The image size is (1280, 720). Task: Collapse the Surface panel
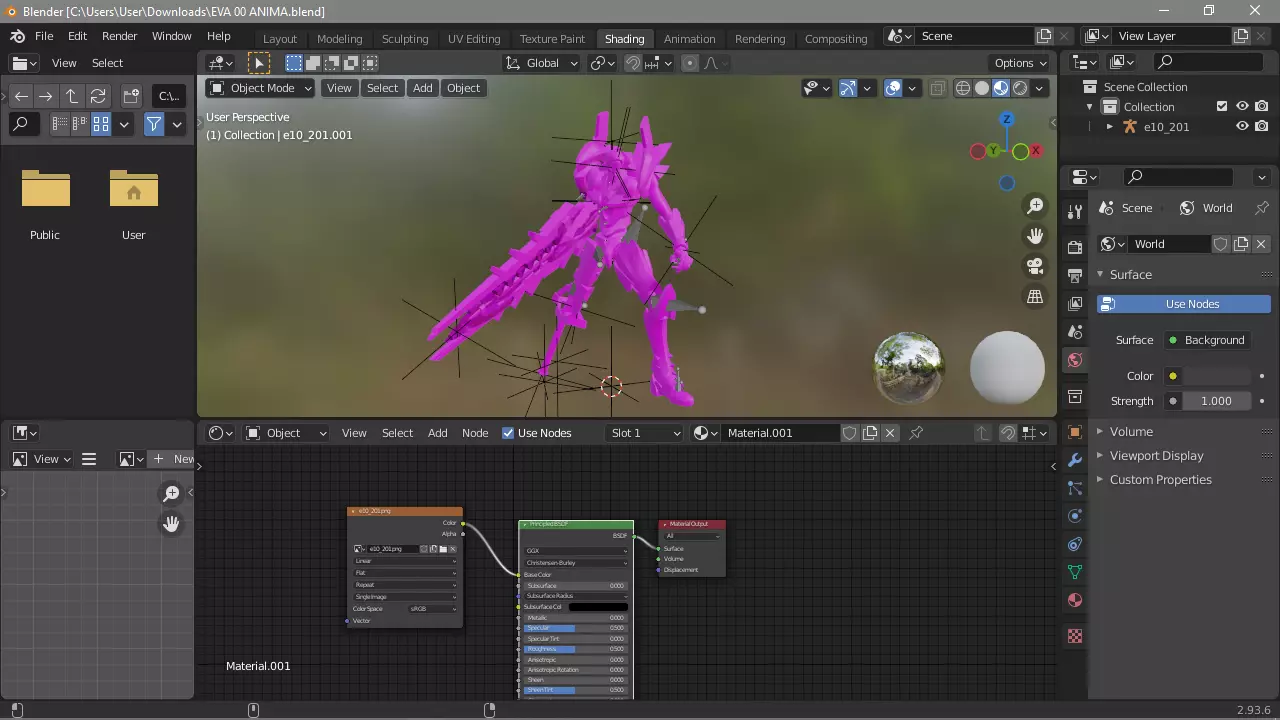coord(1130,275)
